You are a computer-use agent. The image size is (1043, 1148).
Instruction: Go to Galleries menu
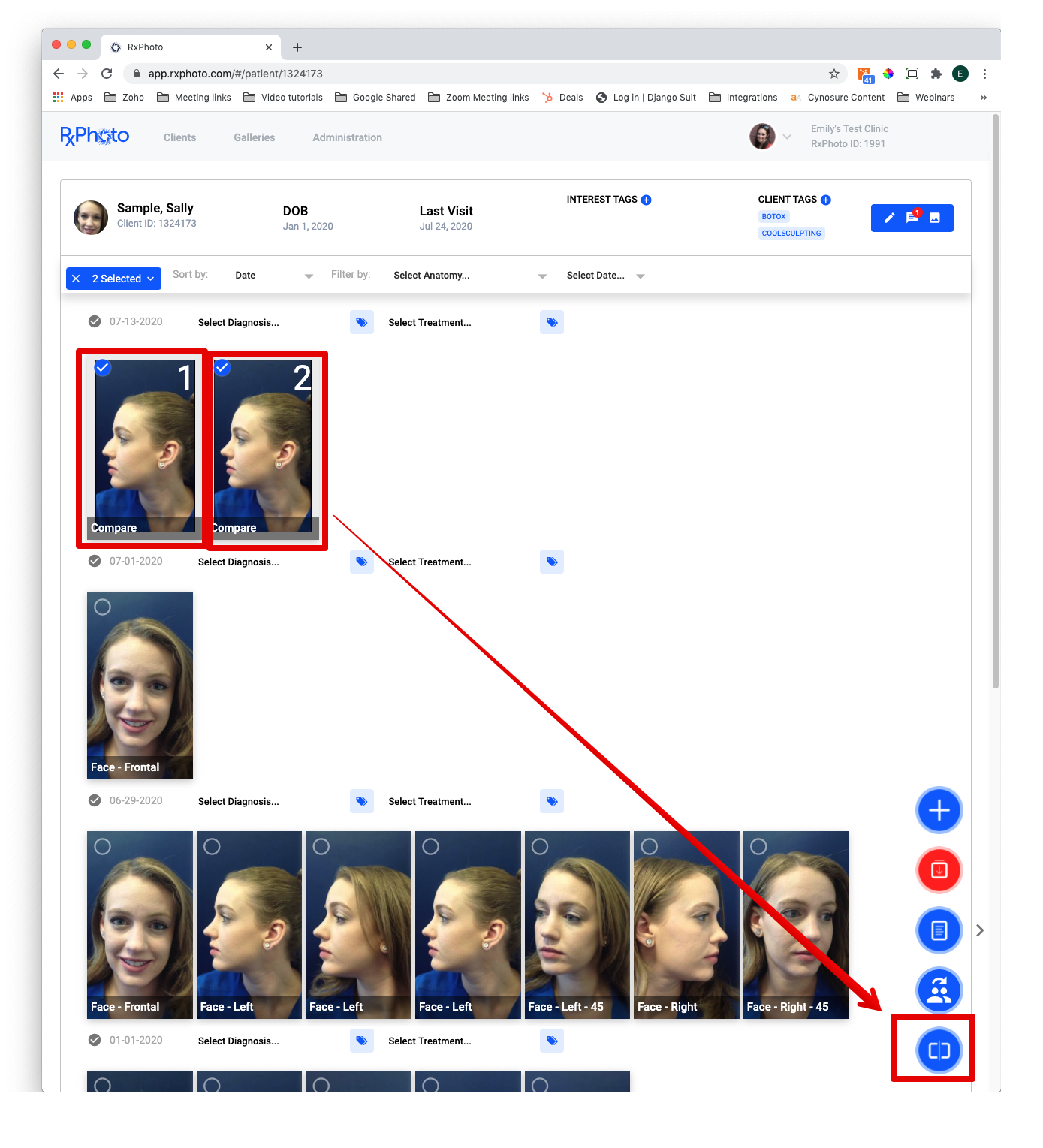(x=255, y=137)
